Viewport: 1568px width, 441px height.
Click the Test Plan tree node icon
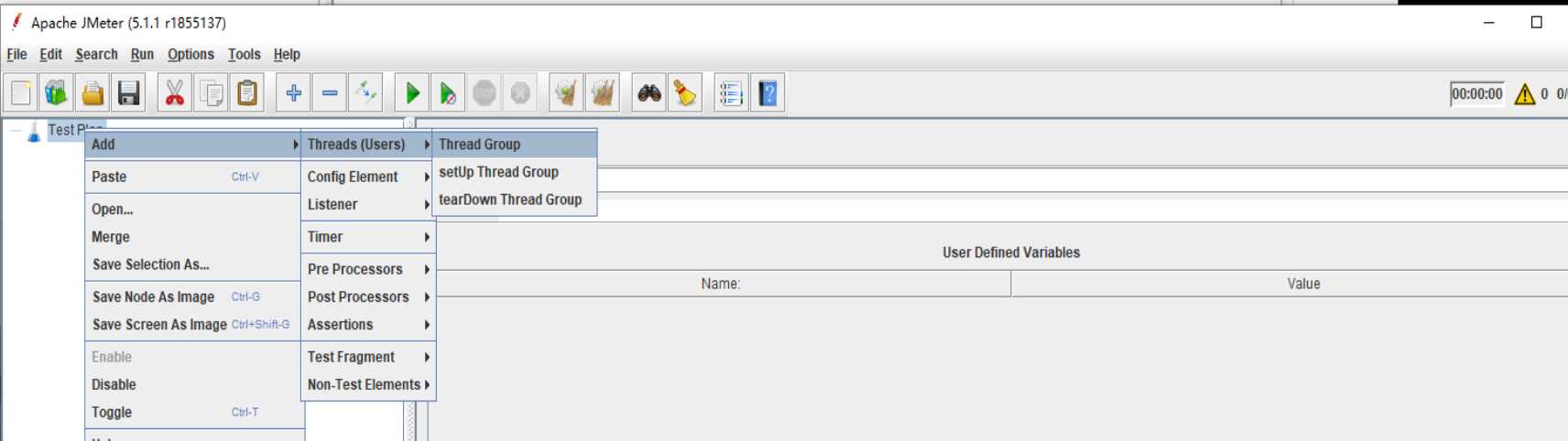pyautogui.click(x=34, y=132)
